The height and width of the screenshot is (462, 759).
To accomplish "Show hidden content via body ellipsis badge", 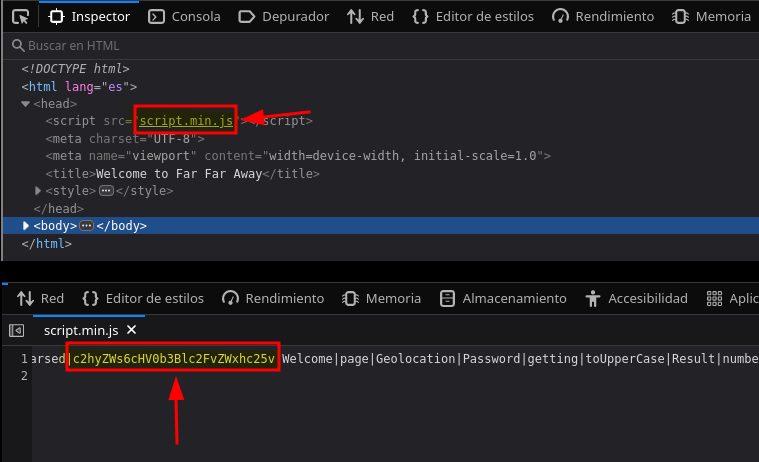I will [86, 226].
